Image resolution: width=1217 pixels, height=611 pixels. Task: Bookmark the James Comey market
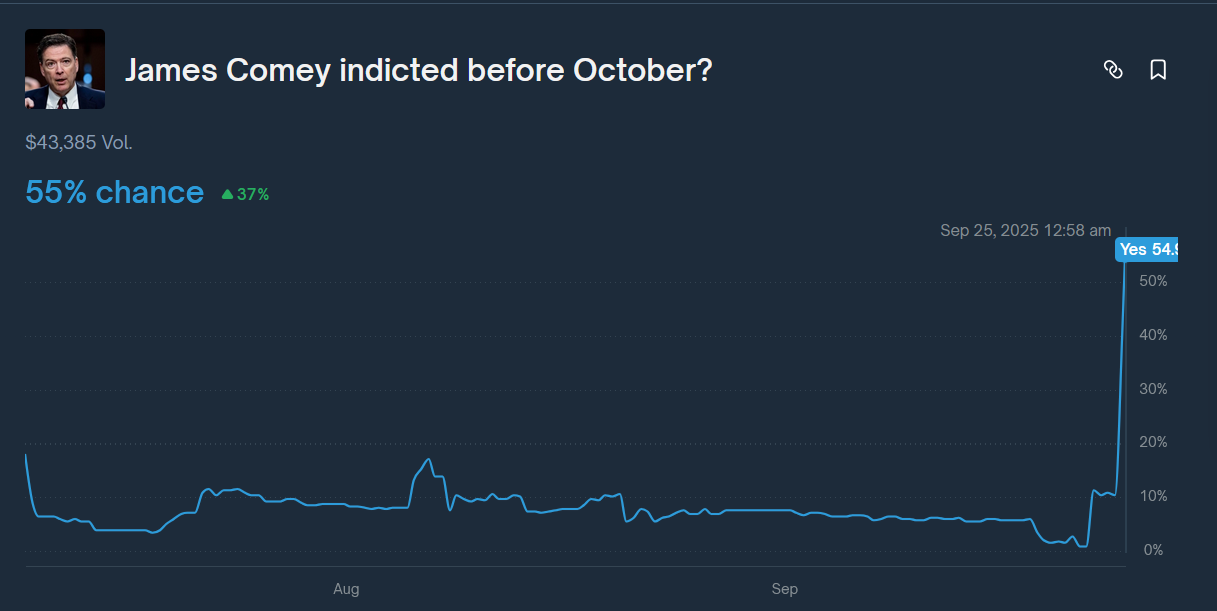[x=1158, y=70]
